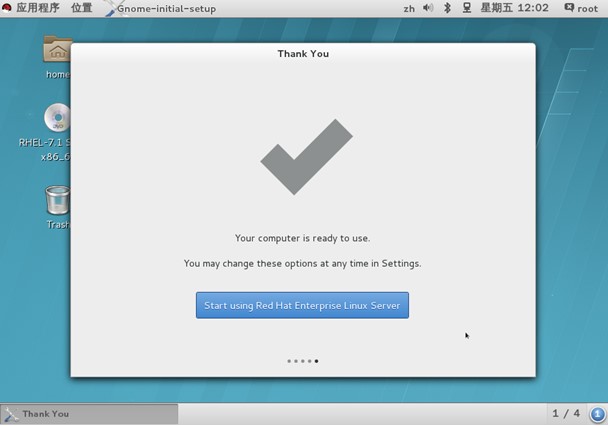The height and width of the screenshot is (426, 608).
Task: Open the 应用程序 applications menu
Action: coord(37,8)
